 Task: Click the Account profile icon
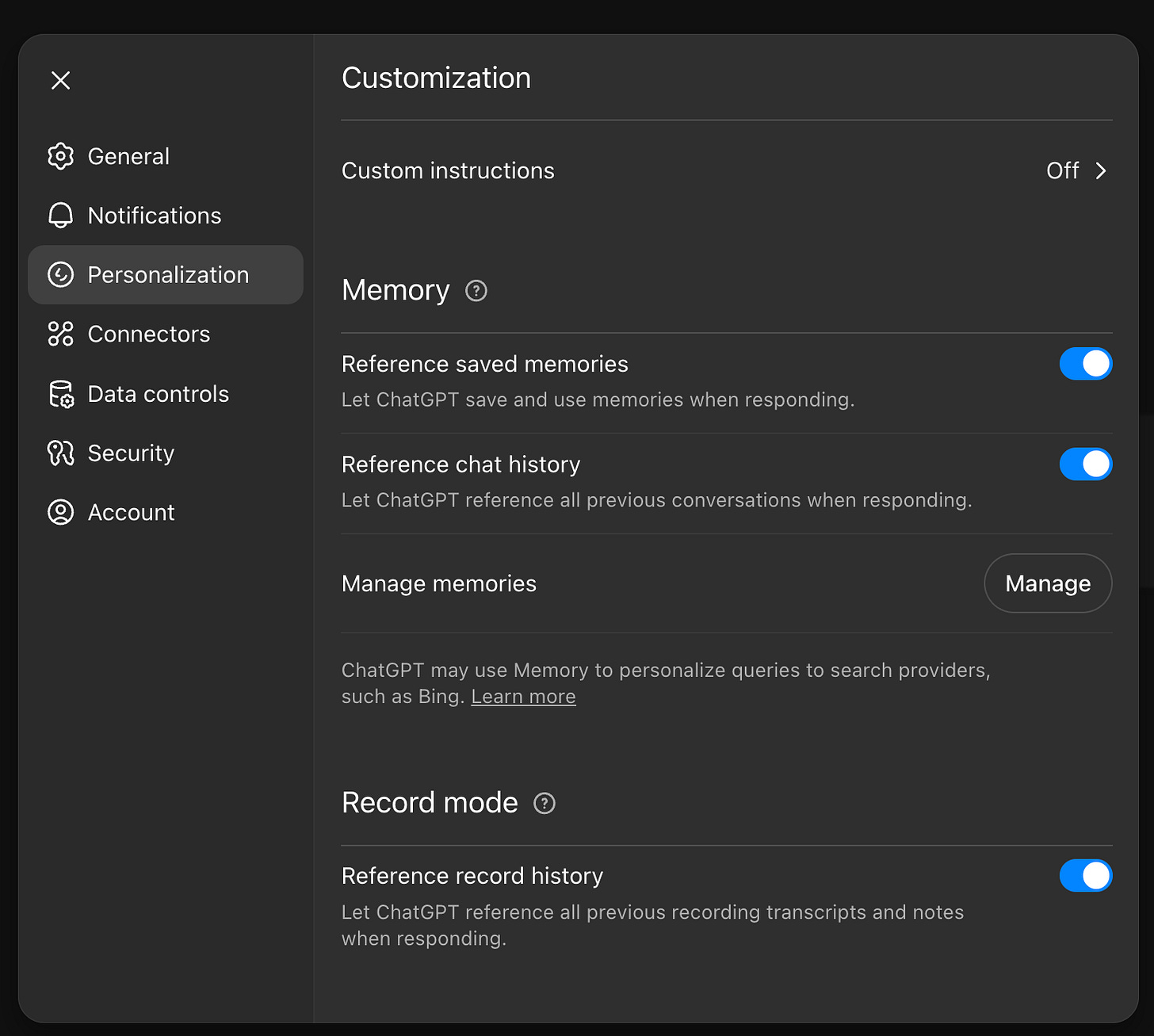[60, 513]
